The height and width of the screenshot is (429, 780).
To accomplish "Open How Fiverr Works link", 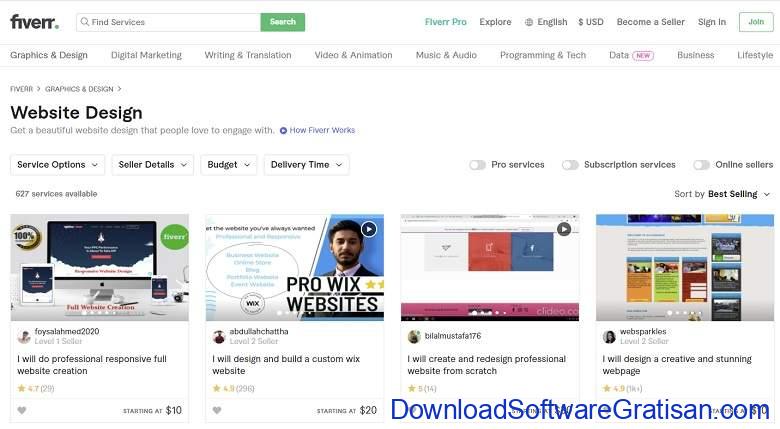I will 322,130.
